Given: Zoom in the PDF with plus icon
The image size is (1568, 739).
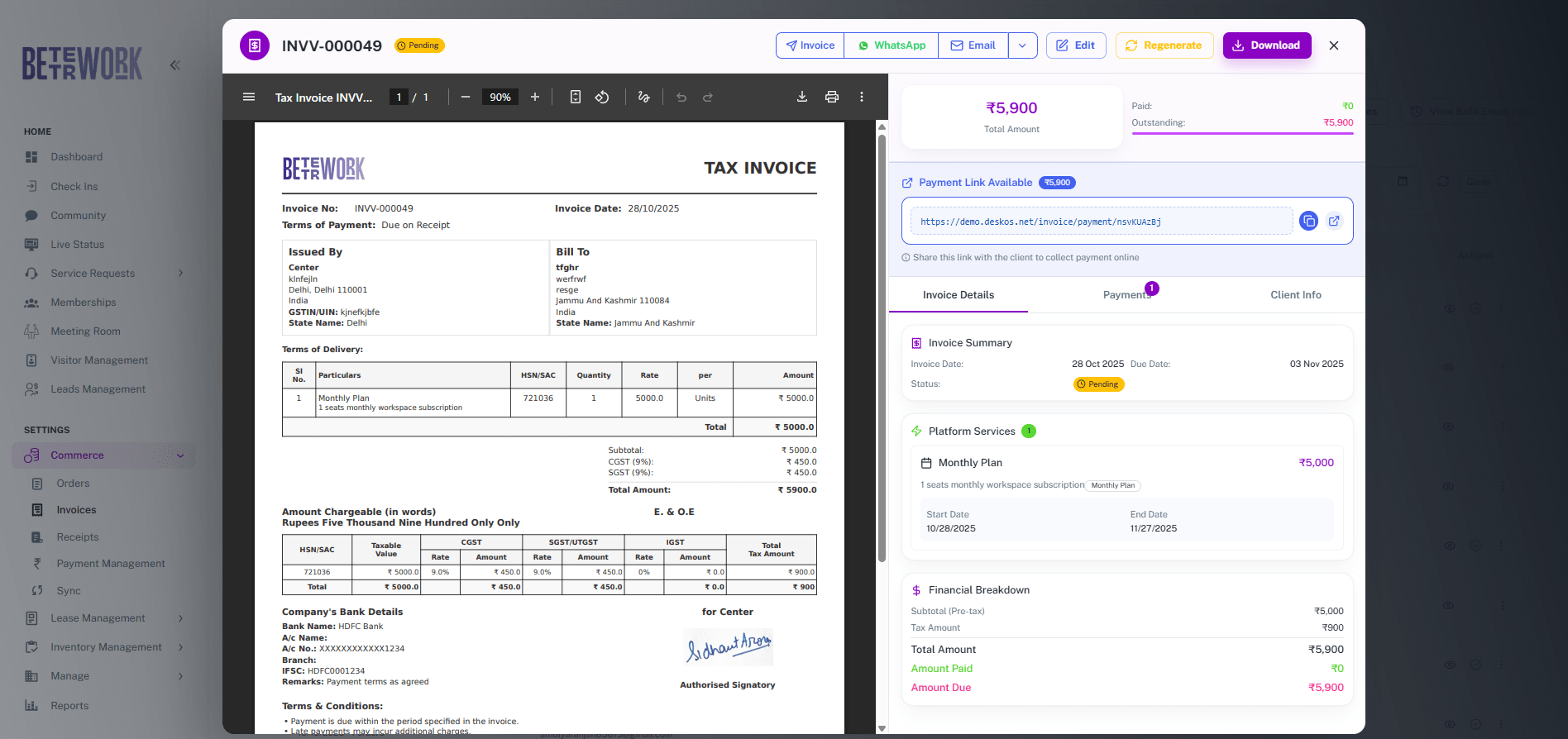Looking at the screenshot, I should pyautogui.click(x=535, y=97).
